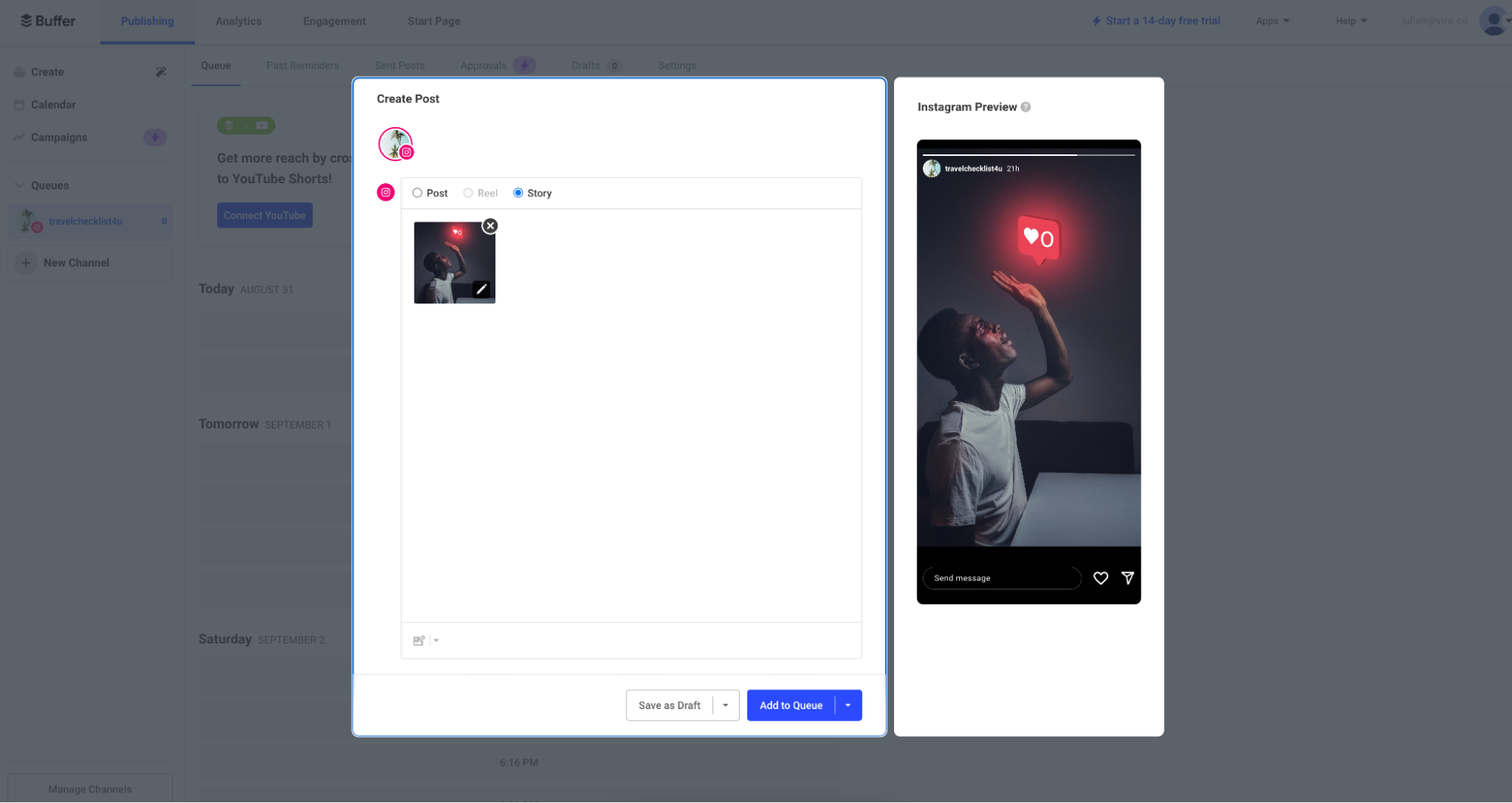
Task: Click the 6:16 PM queue slot
Action: coord(519,763)
